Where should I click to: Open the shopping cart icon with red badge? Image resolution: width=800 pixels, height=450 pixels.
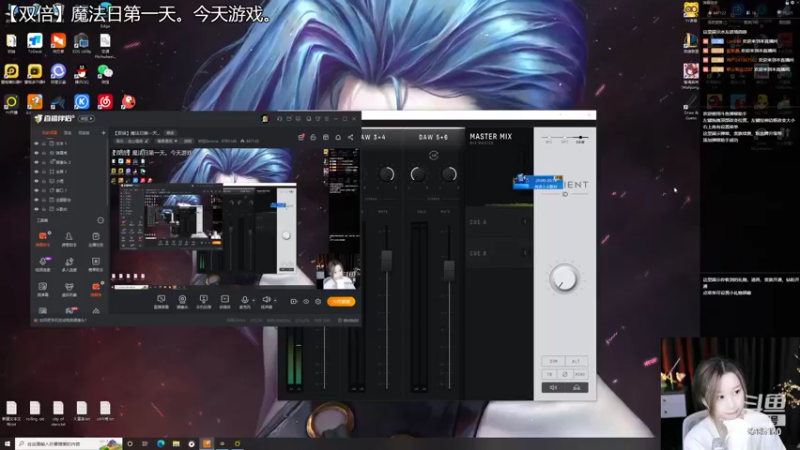click(x=301, y=137)
